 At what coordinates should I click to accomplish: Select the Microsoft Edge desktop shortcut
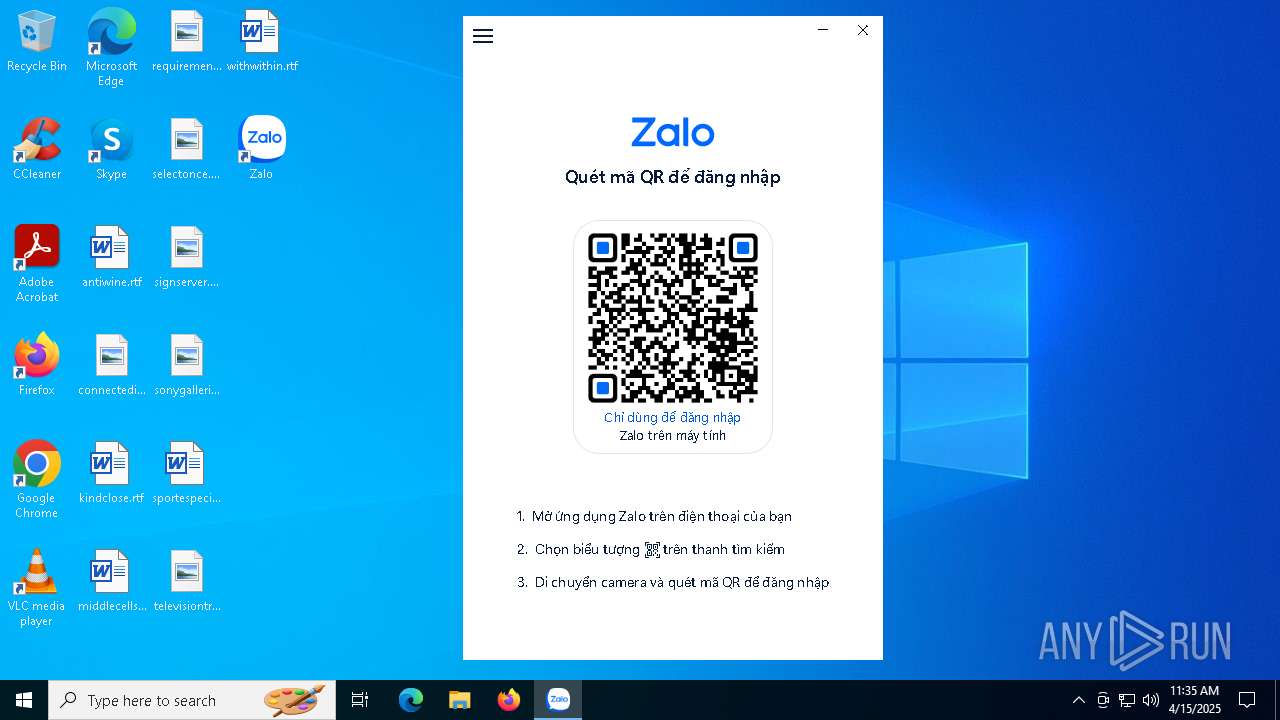[111, 48]
